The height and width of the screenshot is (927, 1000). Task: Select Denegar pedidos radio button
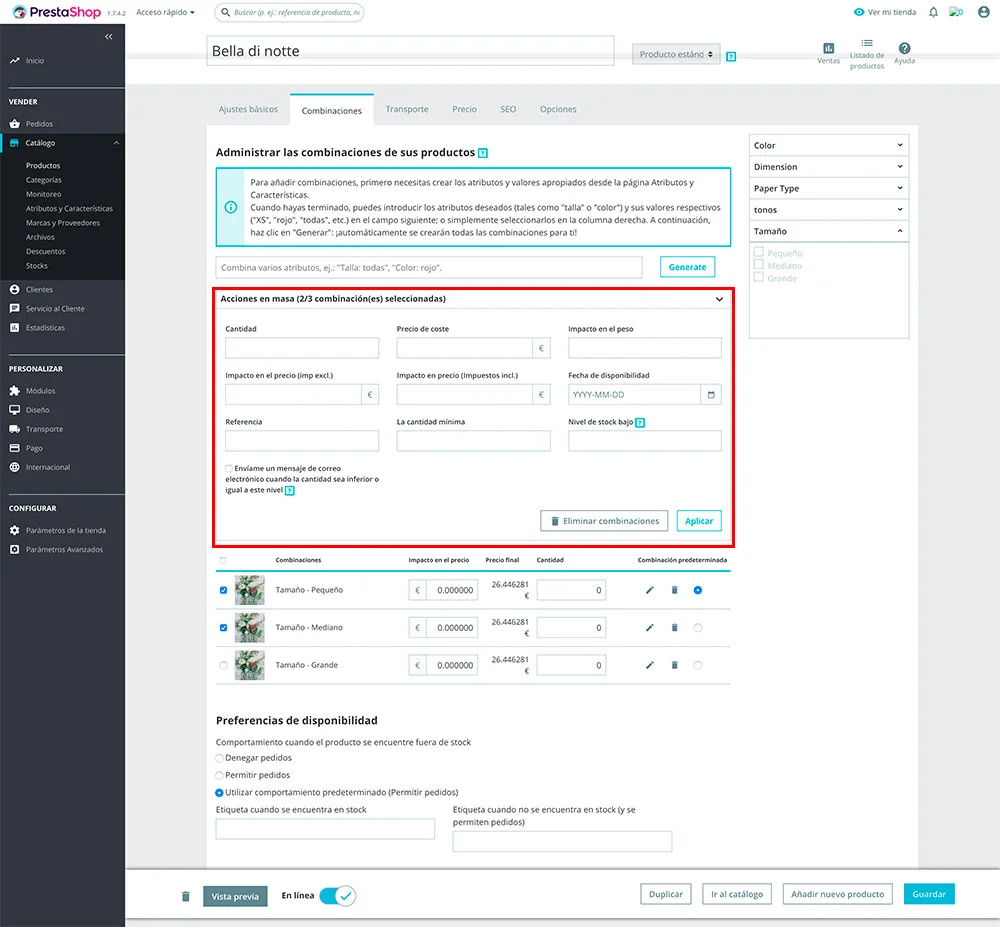219,758
